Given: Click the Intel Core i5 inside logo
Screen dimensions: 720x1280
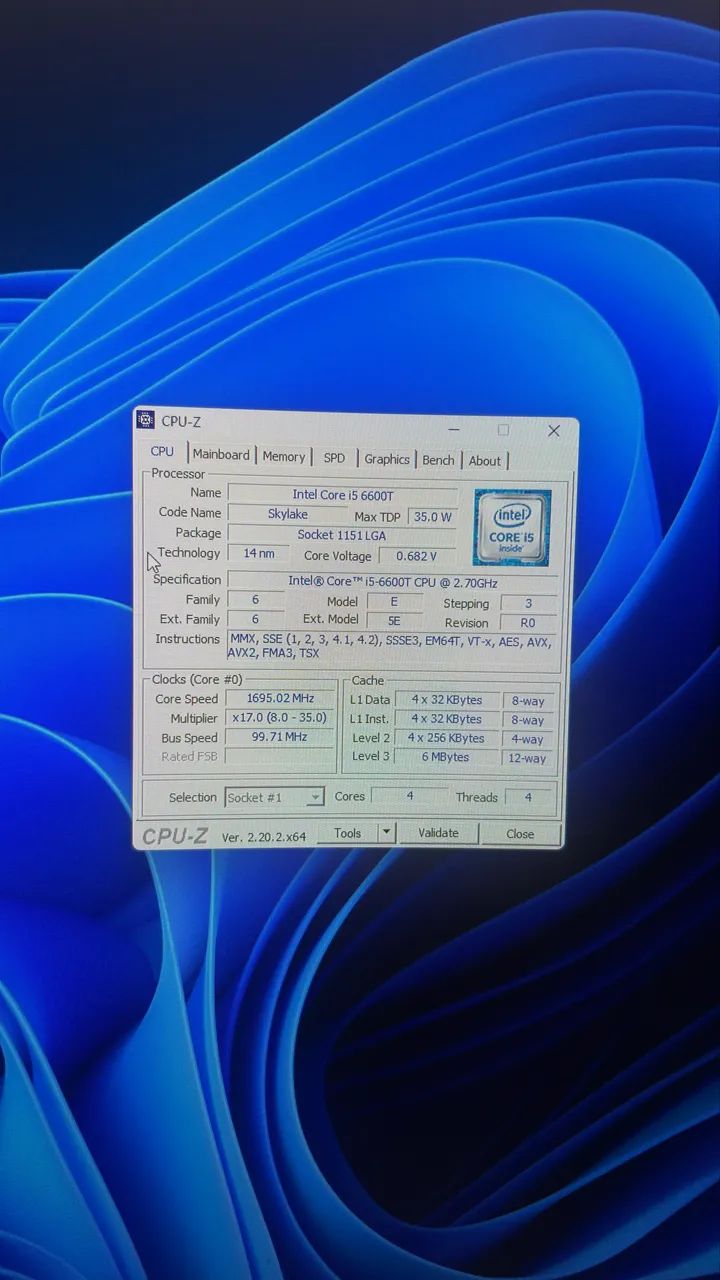Looking at the screenshot, I should [x=512, y=527].
